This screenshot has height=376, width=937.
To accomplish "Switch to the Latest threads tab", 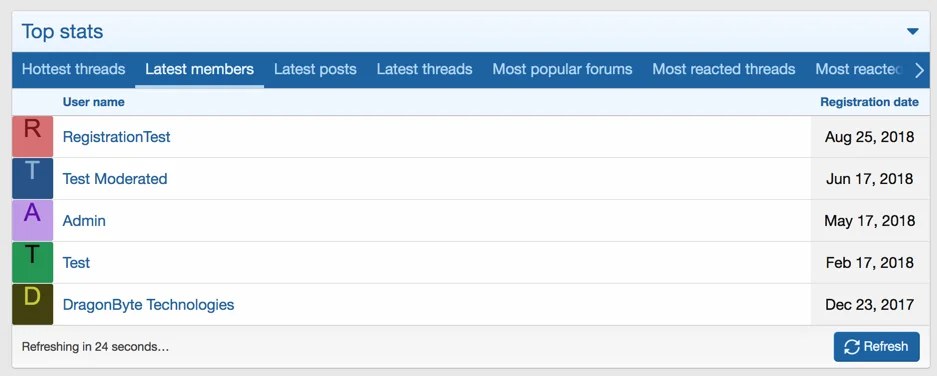I will (x=424, y=69).
